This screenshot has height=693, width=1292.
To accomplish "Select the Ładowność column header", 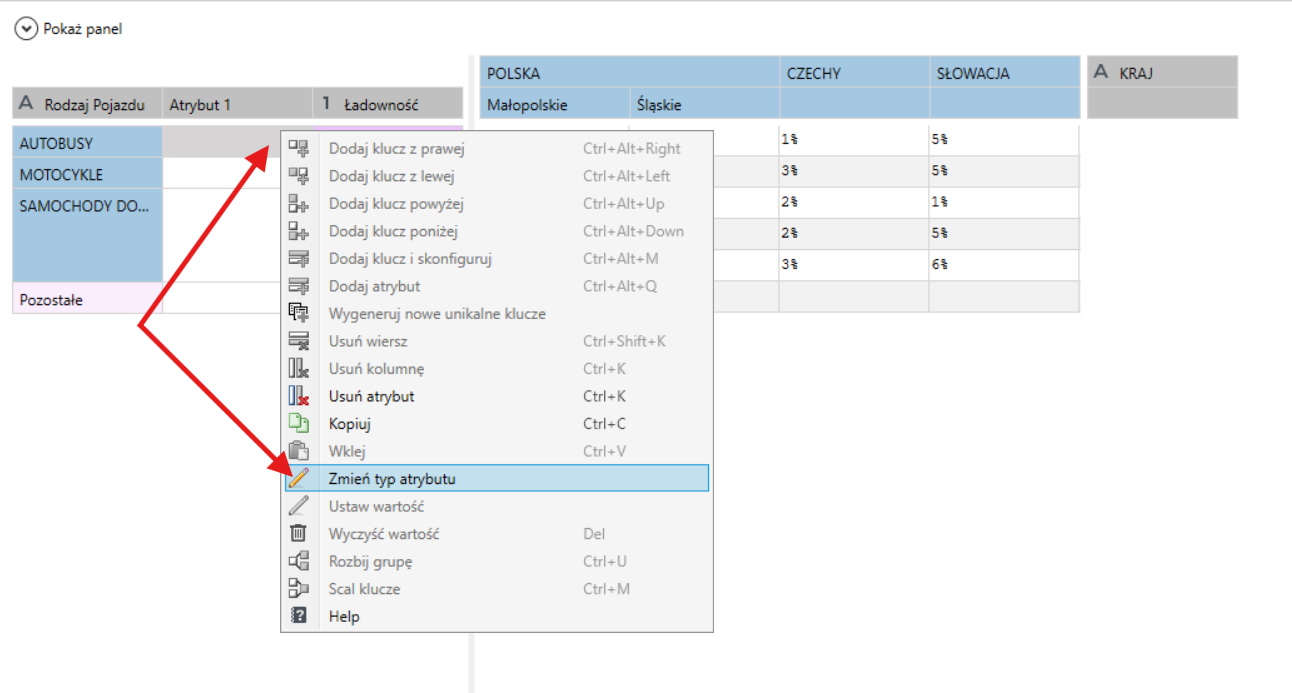I will click(x=388, y=104).
